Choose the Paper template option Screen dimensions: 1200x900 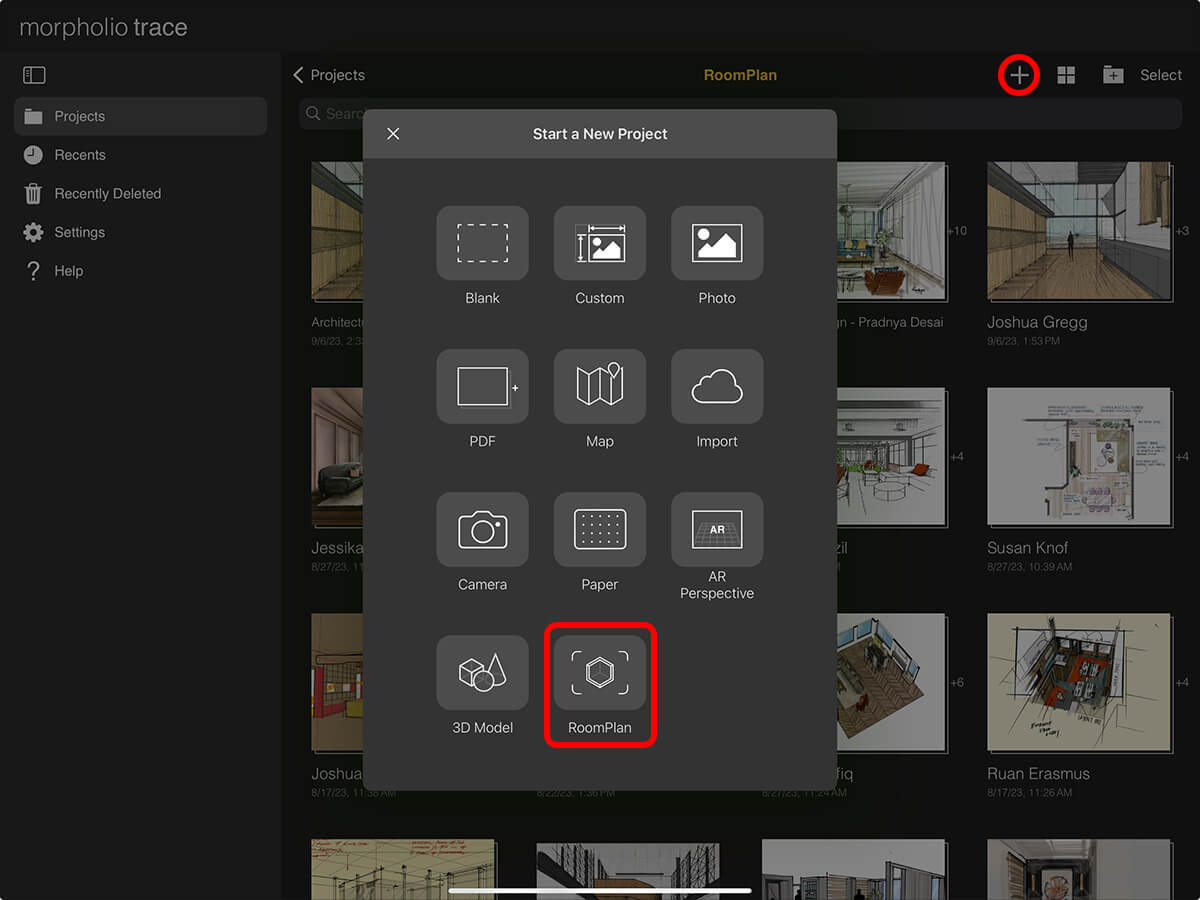click(599, 529)
